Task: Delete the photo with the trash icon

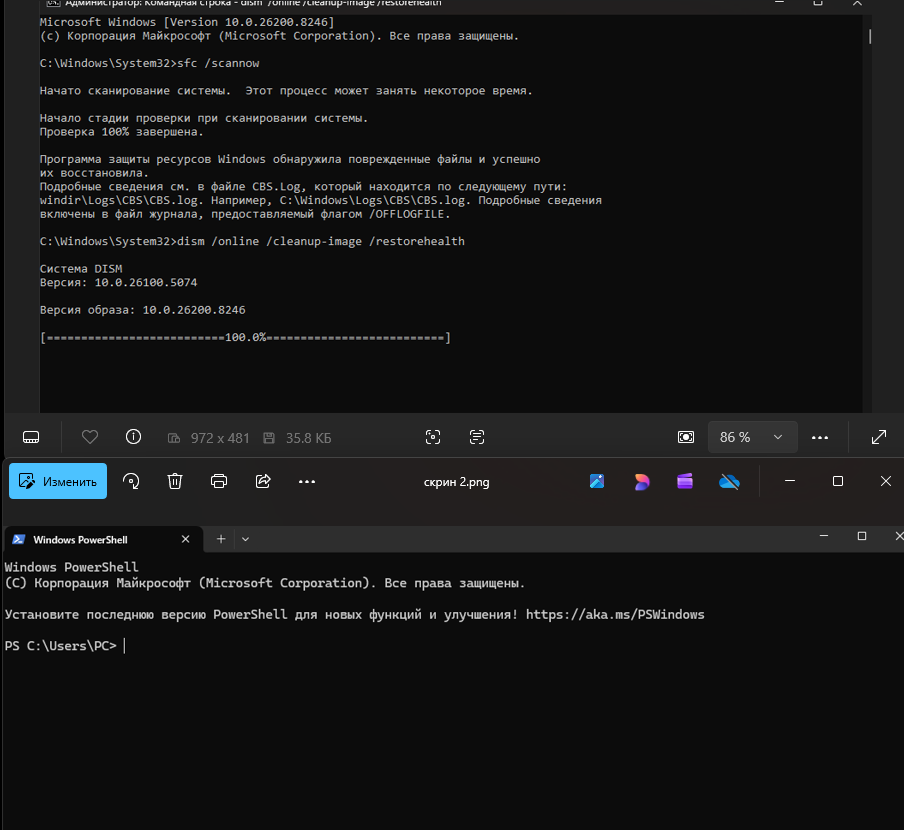Action: [x=175, y=481]
